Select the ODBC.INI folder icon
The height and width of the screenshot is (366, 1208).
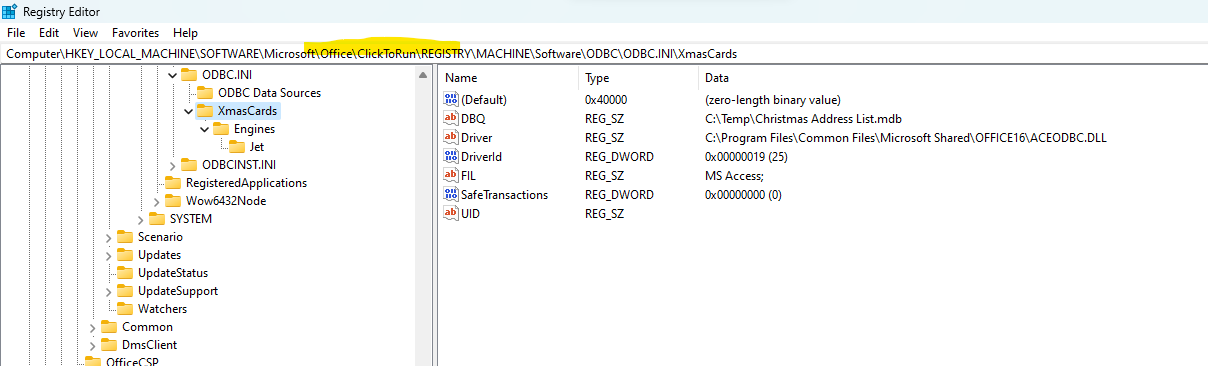tap(189, 75)
